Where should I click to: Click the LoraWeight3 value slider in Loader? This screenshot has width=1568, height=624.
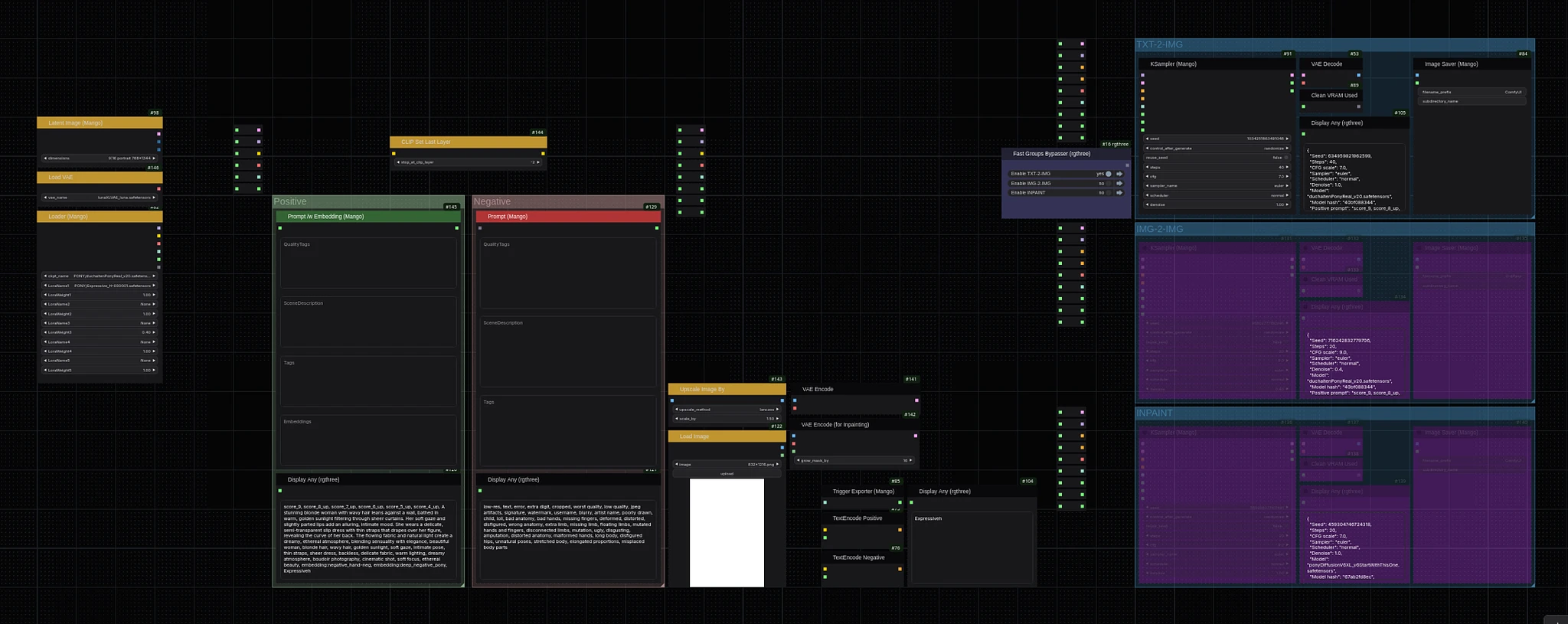(x=100, y=332)
